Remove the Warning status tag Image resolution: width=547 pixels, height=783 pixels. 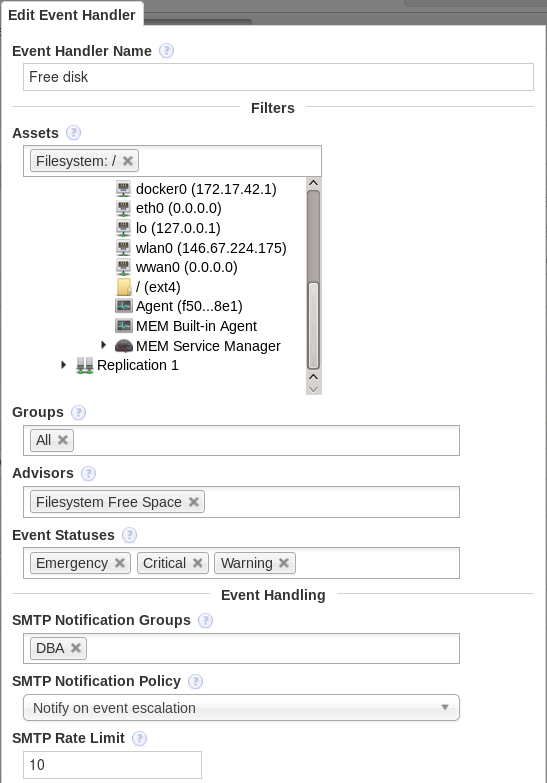(x=284, y=563)
